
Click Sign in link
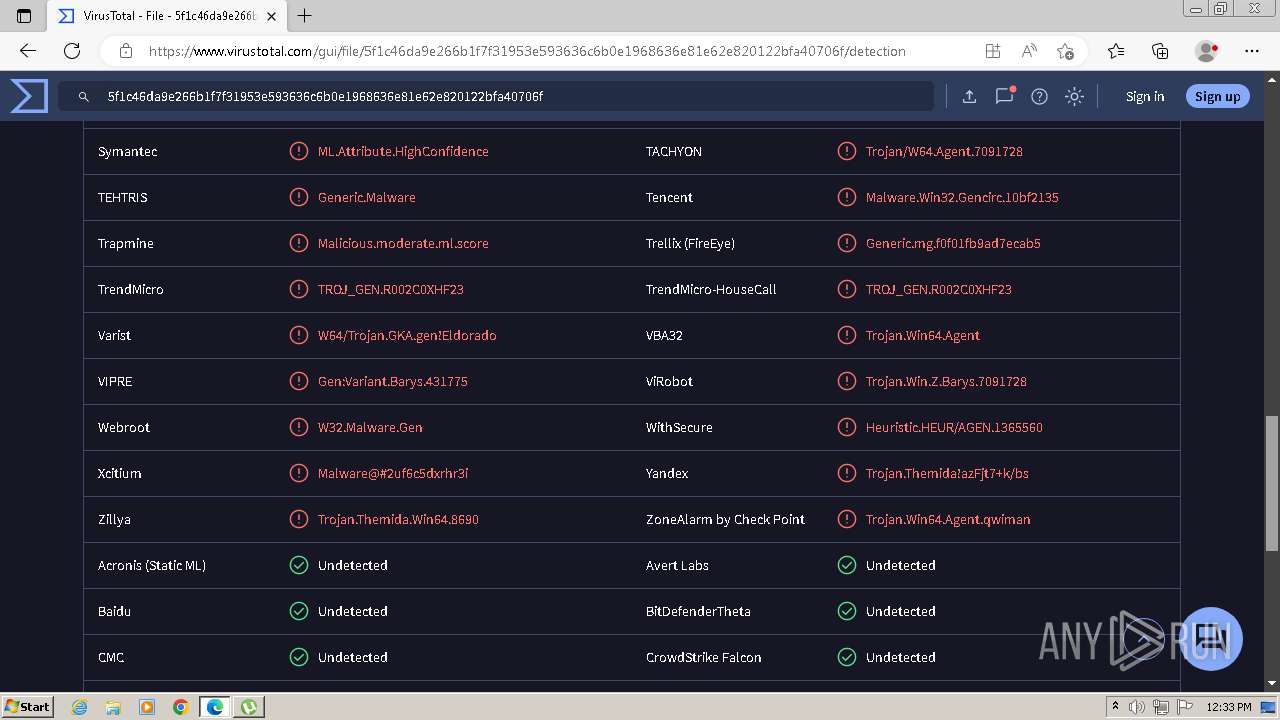pos(1145,97)
